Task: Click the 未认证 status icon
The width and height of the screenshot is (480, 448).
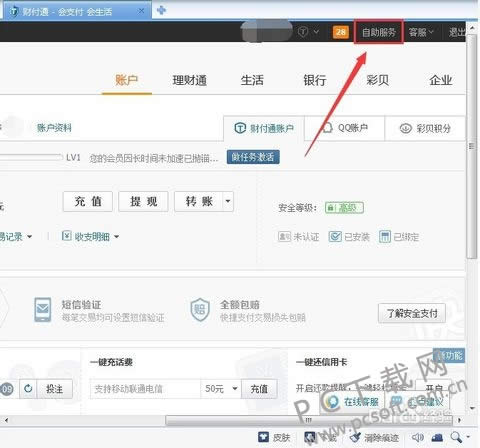Action: [284, 237]
